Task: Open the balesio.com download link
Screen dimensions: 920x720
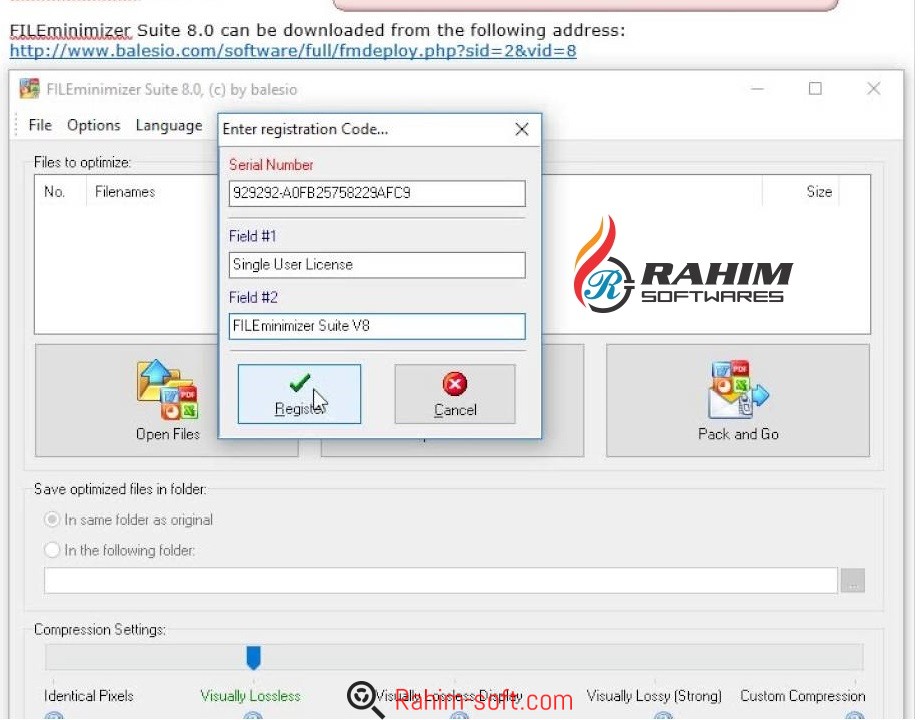Action: pyautogui.click(x=293, y=51)
